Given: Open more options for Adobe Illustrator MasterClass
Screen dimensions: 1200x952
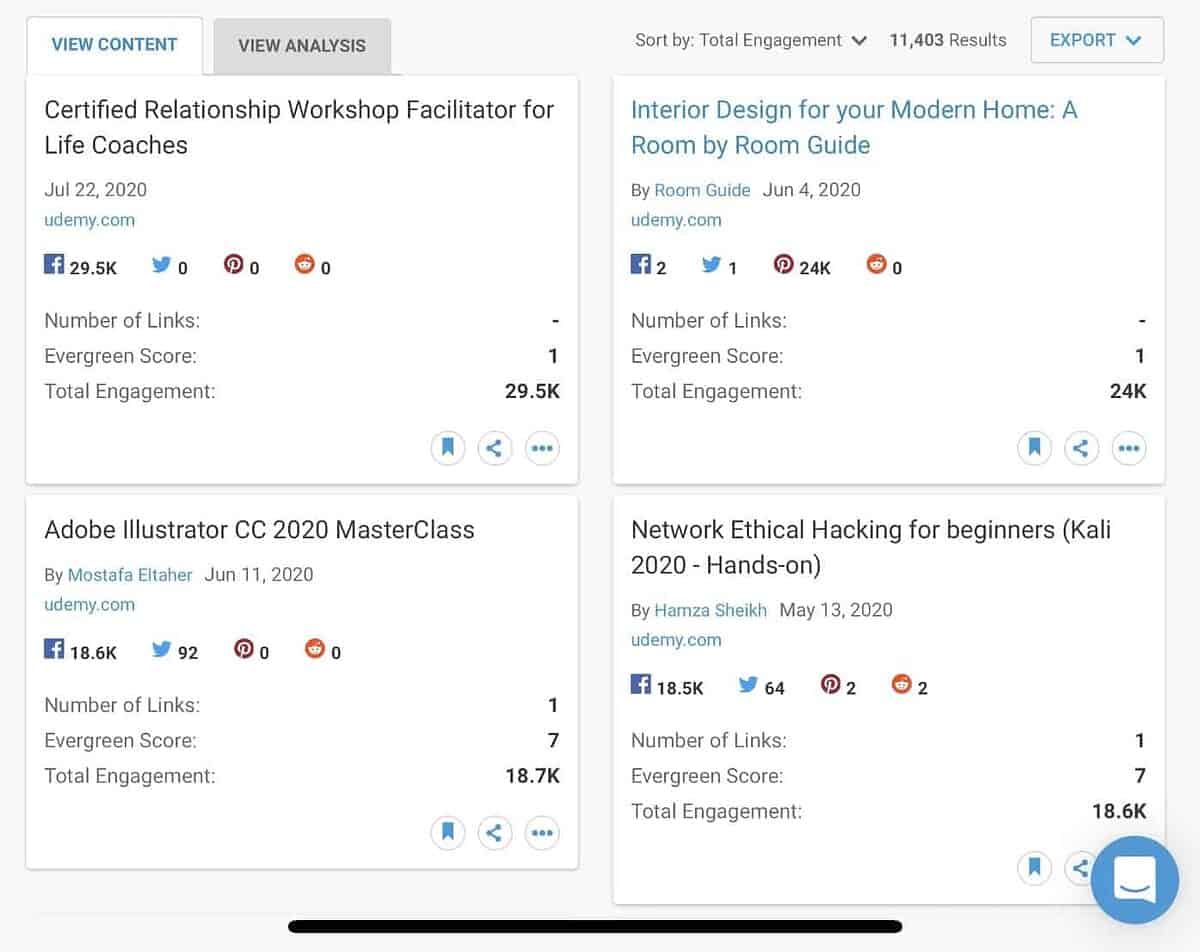Looking at the screenshot, I should 542,832.
